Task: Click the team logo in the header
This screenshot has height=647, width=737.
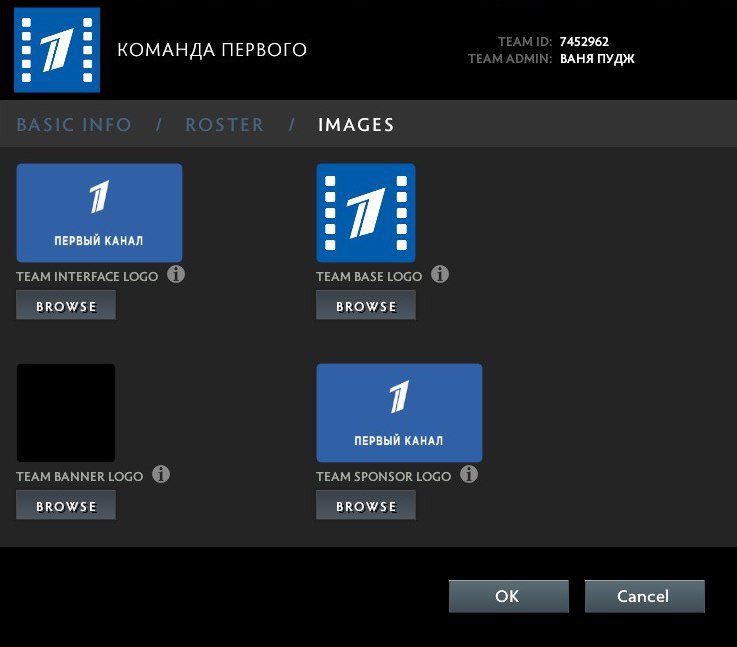Action: point(57,50)
